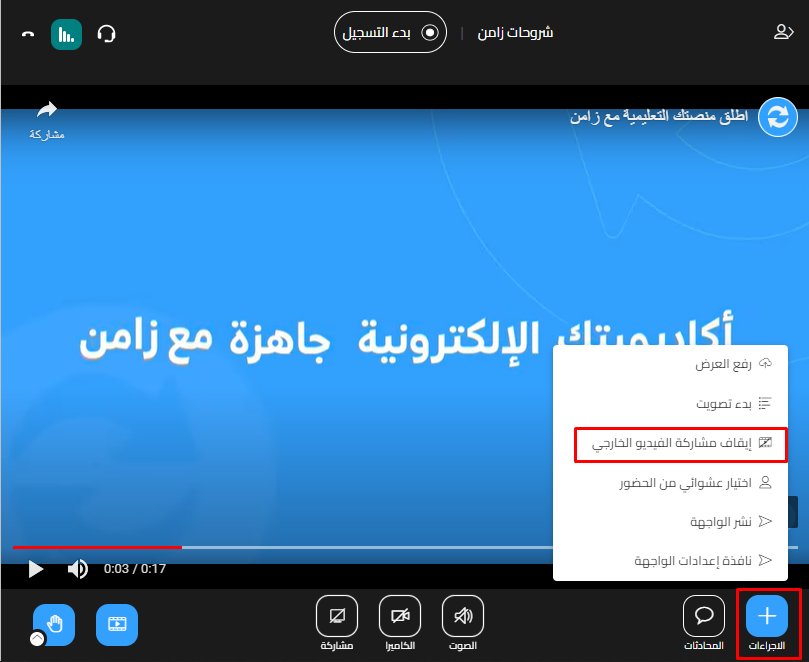This screenshot has height=662, width=809.
Task: Click the video title اطلق منصتك التعليمية مع زامن
Action: [x=659, y=116]
